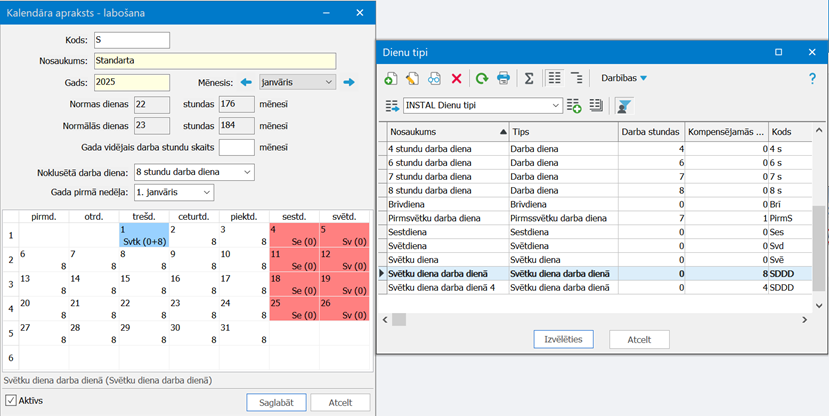Click the red delete X icon

(x=456, y=78)
